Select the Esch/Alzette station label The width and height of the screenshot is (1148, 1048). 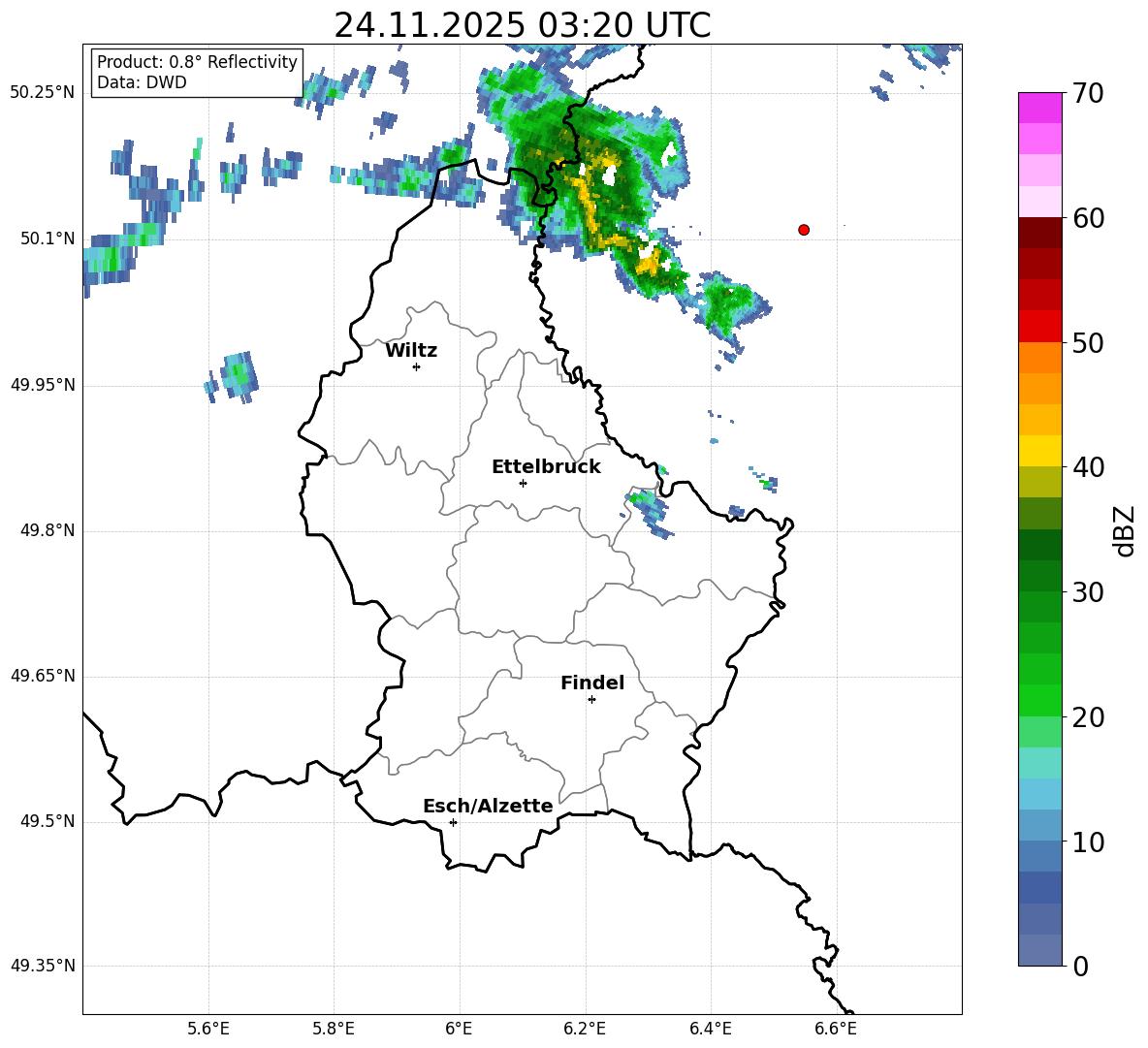(488, 806)
